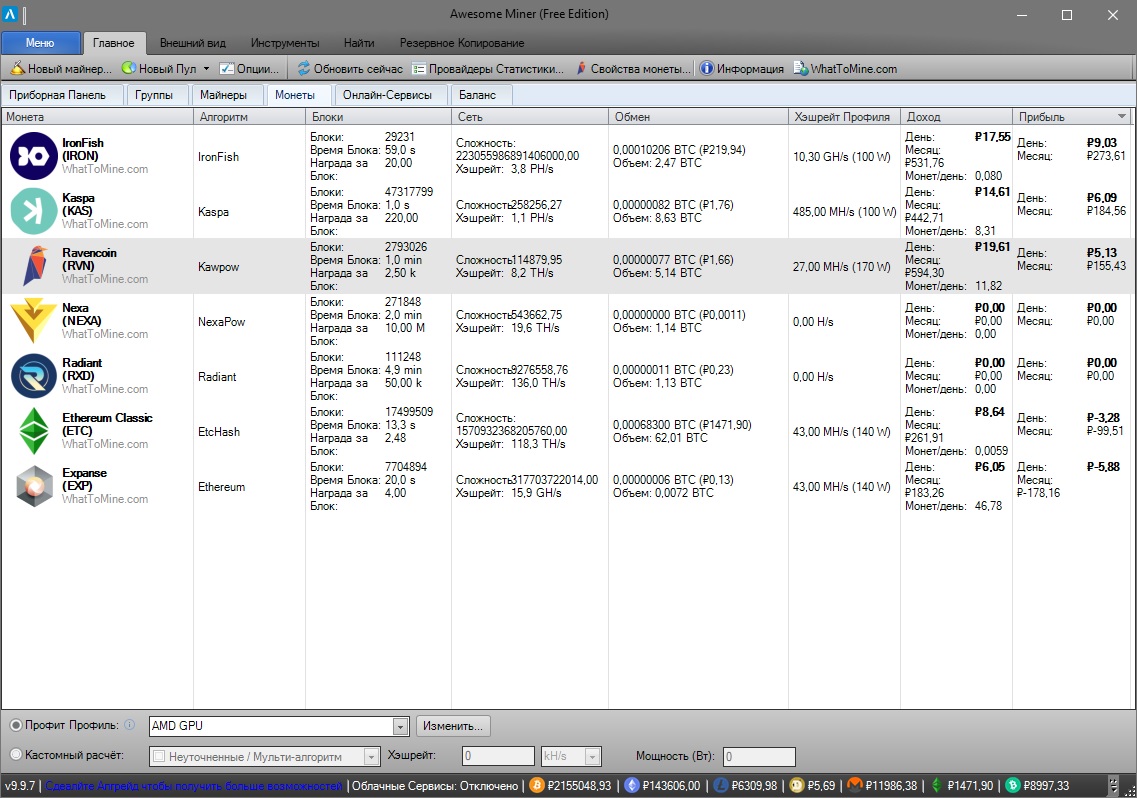This screenshot has width=1137, height=798.
Task: Click the Ethereum price icon in status bar
Action: (x=632, y=786)
